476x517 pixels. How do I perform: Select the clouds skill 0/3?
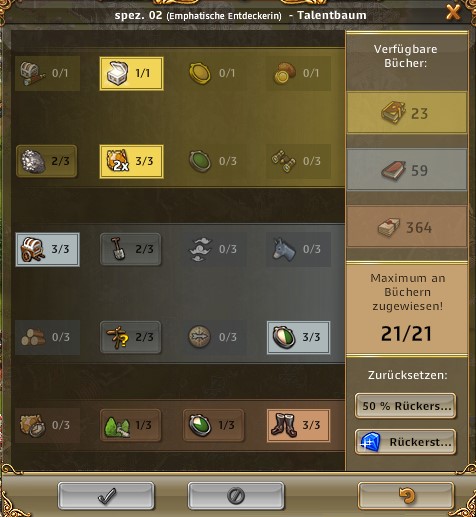214,249
